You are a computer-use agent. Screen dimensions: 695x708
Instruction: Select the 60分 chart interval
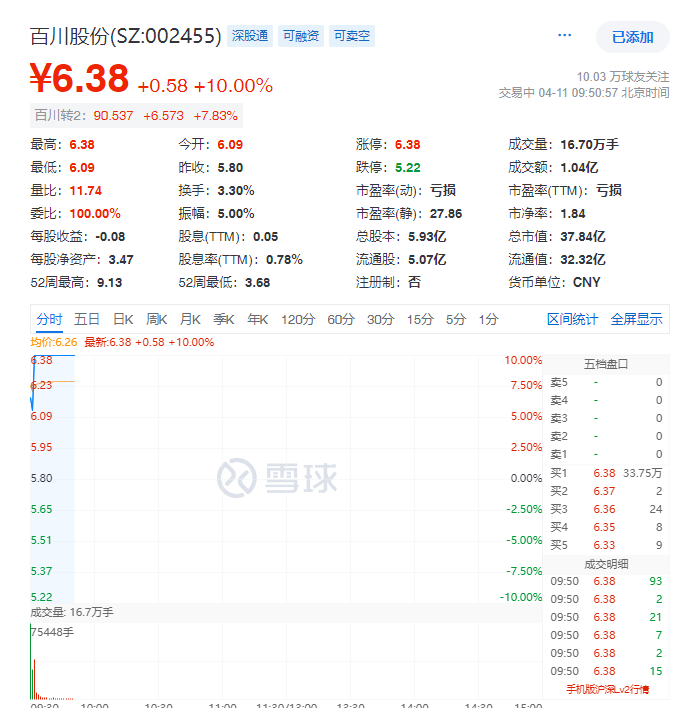click(341, 320)
